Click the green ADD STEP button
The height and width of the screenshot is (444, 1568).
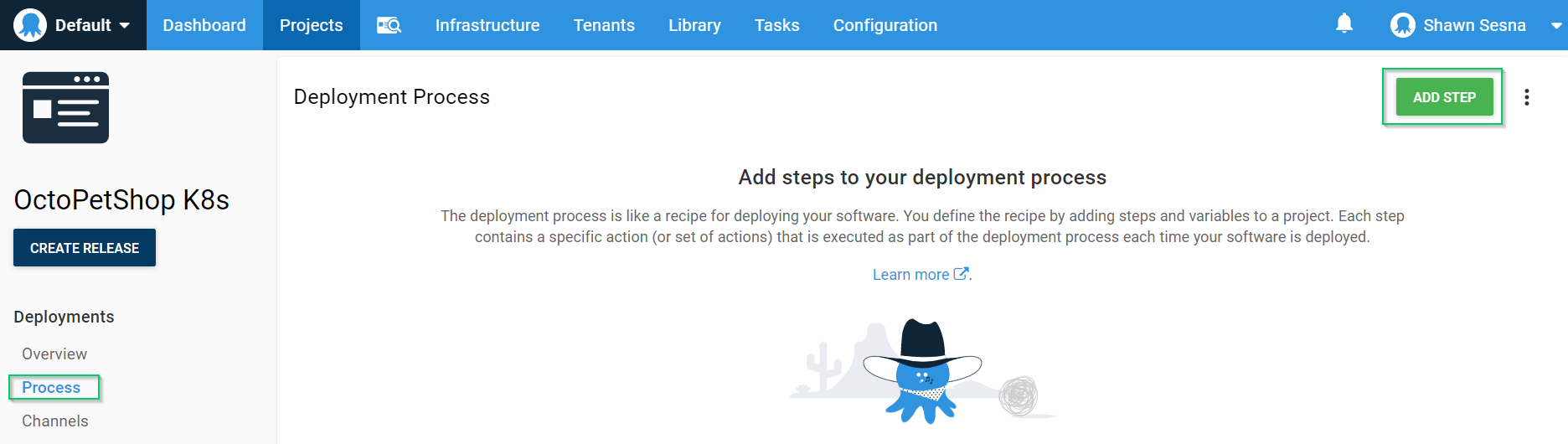pos(1443,97)
